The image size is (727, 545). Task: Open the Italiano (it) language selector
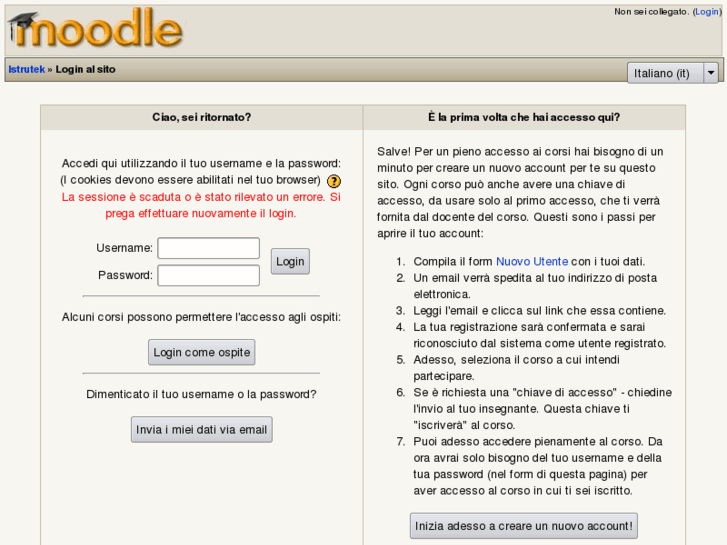click(x=663, y=73)
